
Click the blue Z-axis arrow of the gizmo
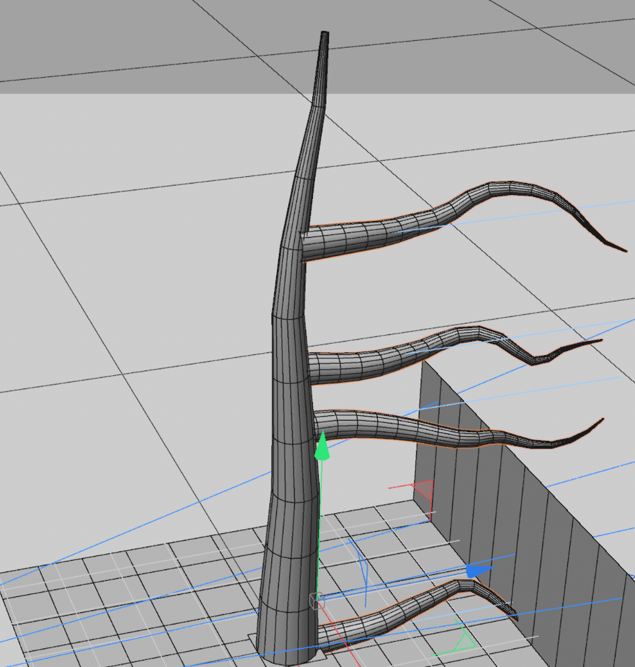478,570
